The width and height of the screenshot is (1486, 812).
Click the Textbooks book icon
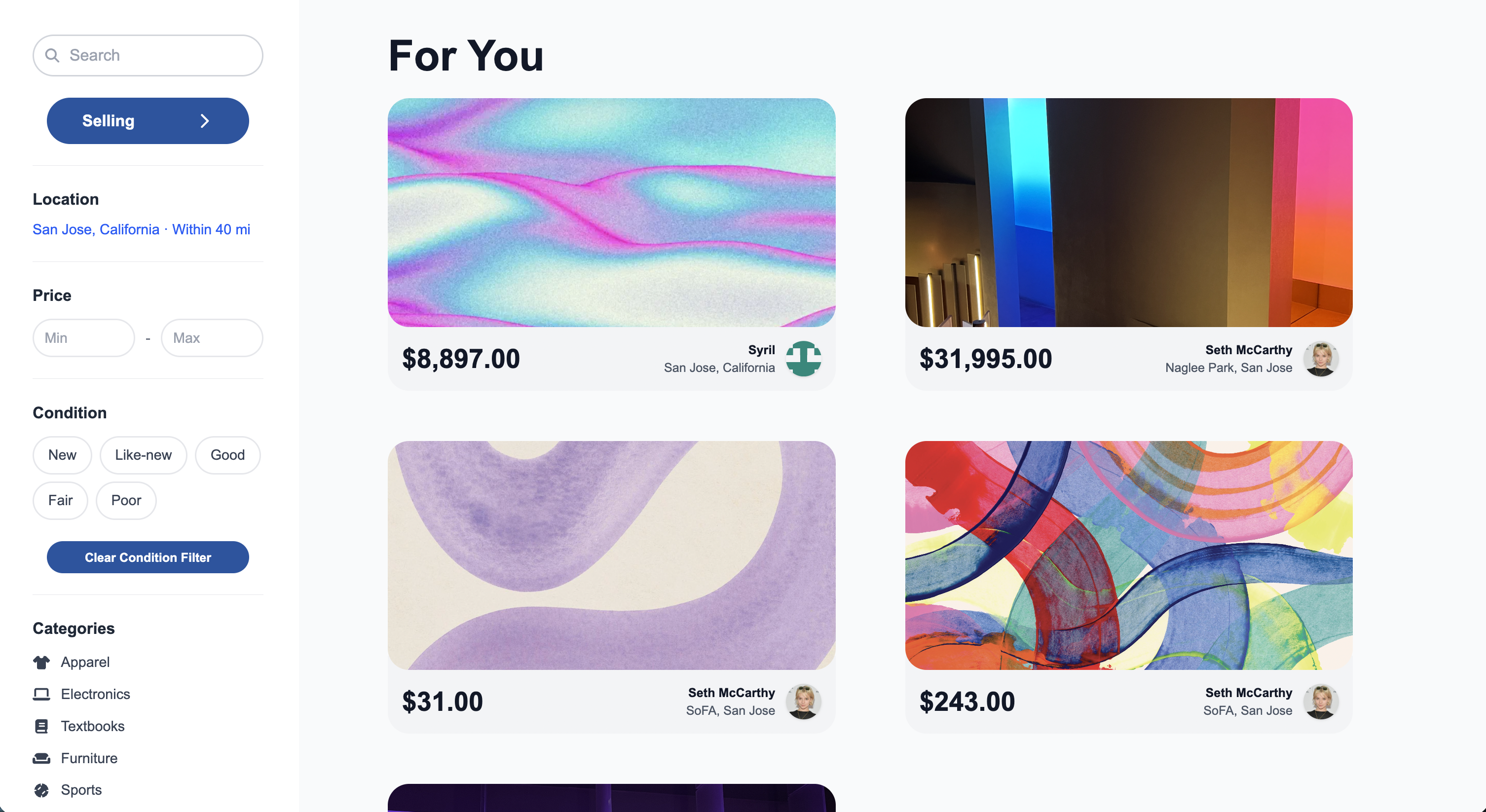(x=41, y=726)
